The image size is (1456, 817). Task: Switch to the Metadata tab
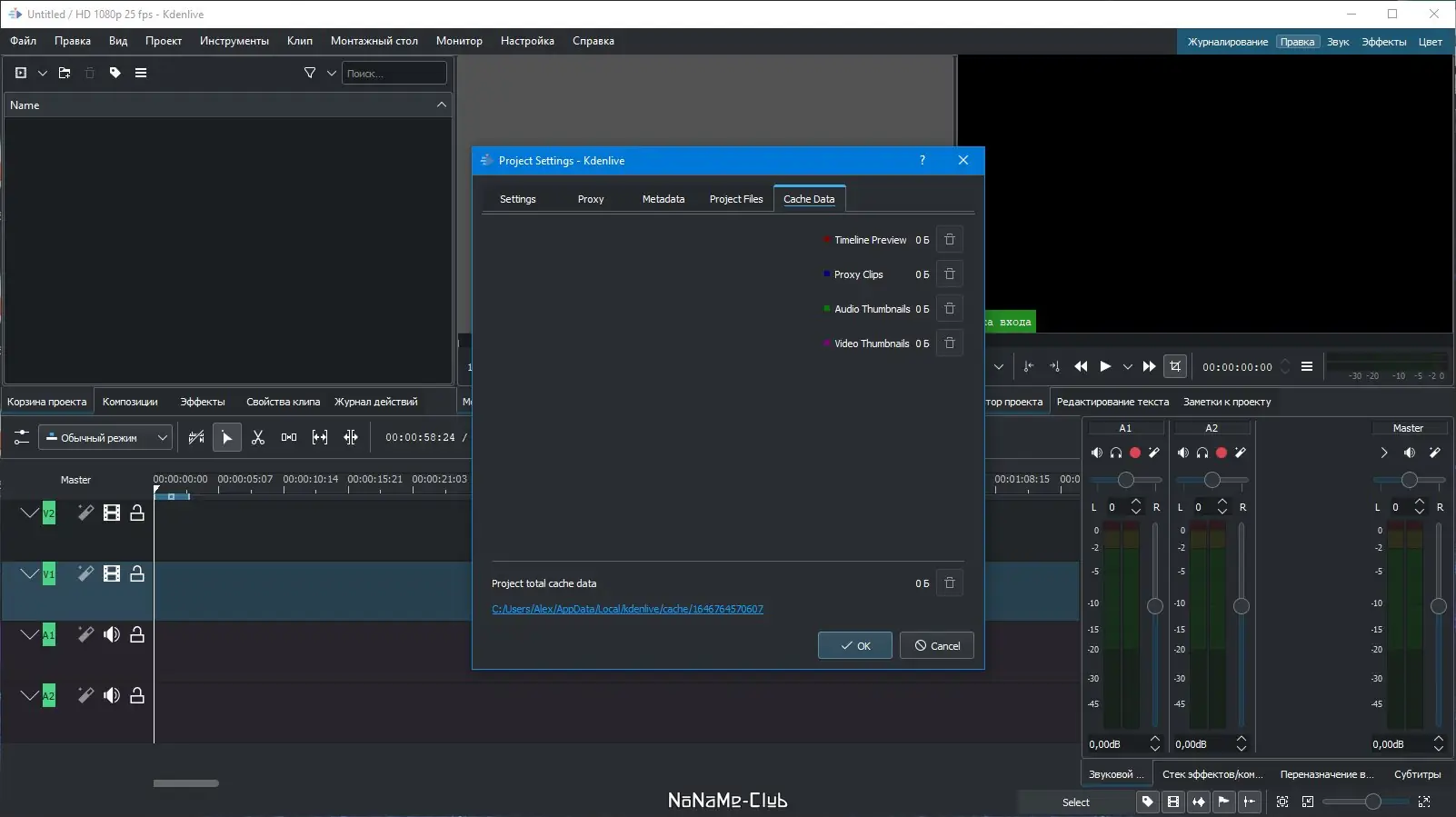coord(663,199)
